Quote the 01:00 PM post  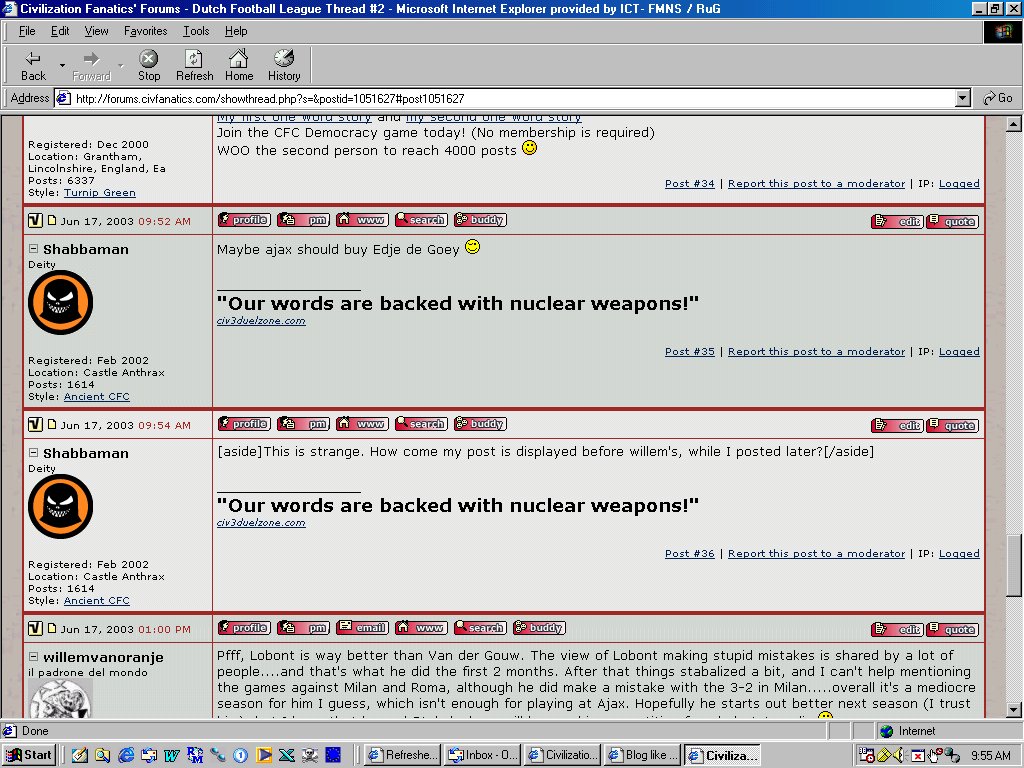click(953, 629)
